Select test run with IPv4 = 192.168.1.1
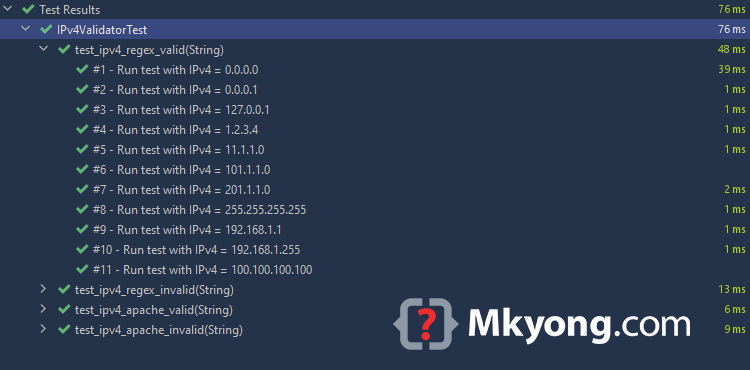Screen dimensions: 750x370 [187, 230]
